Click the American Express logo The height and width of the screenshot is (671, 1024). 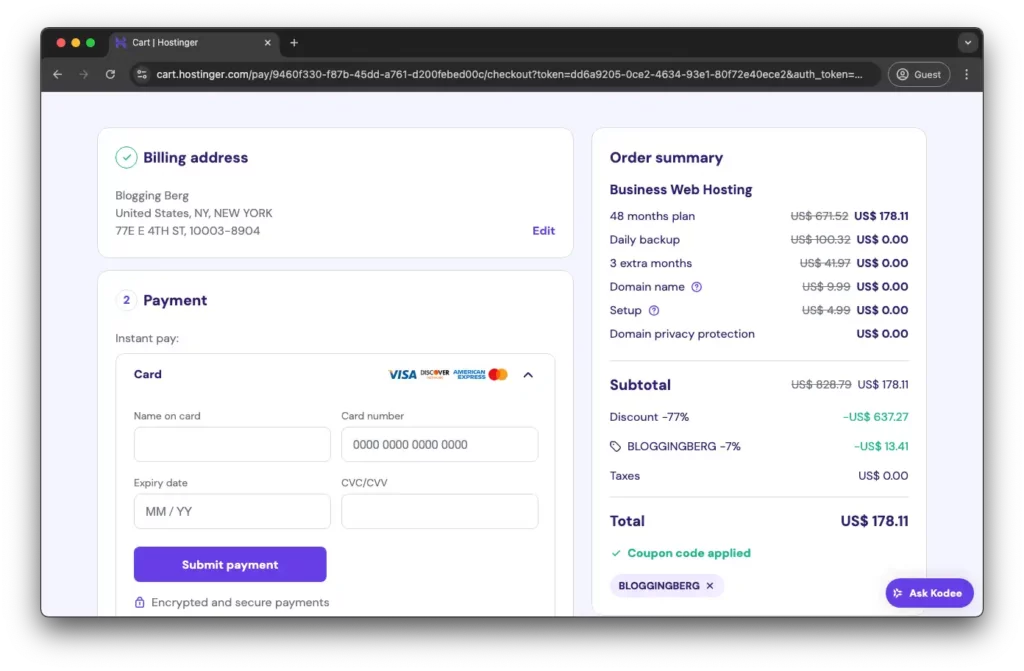pos(467,374)
